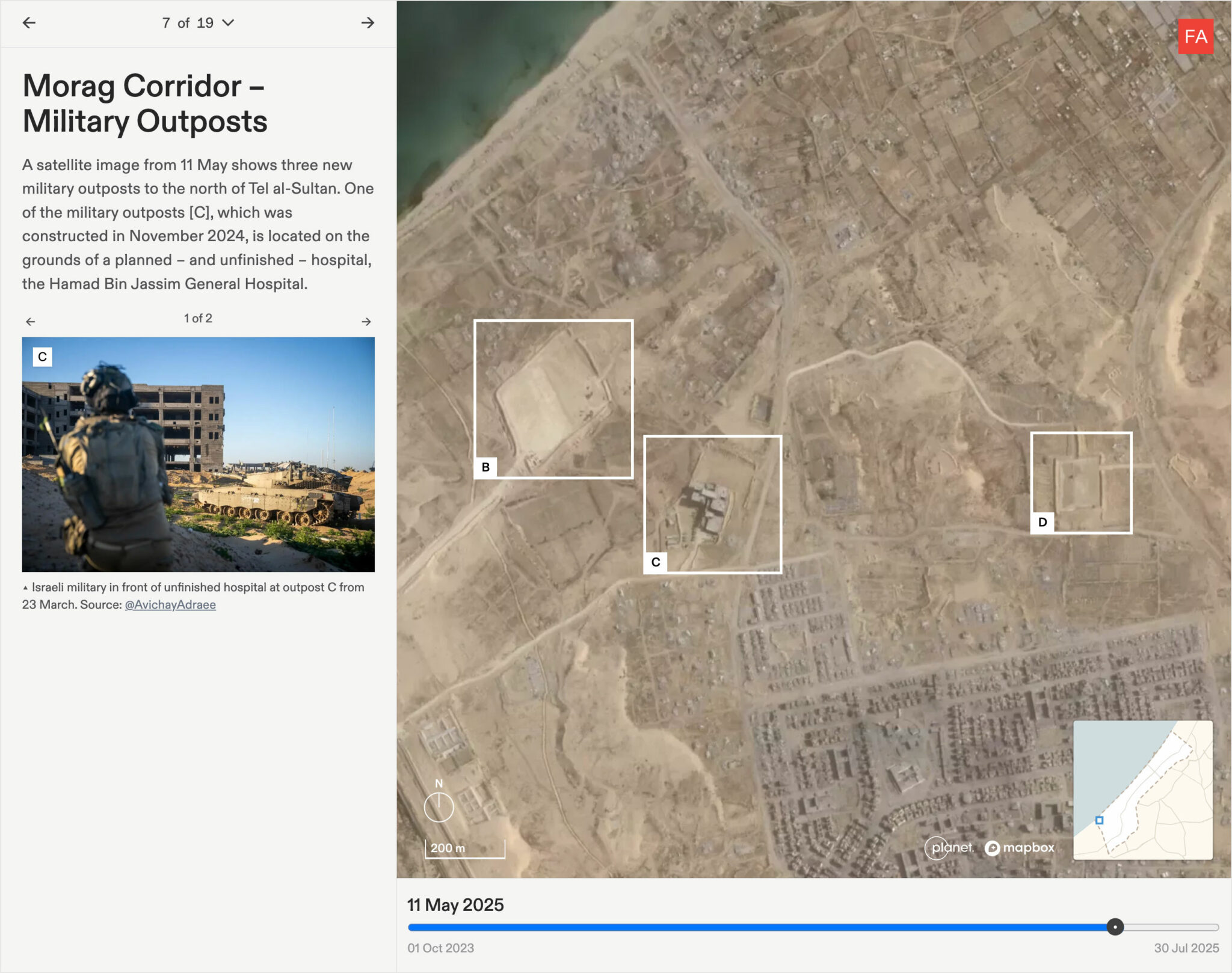Jump to the 01 Oct 2023 timeline start

click(440, 948)
